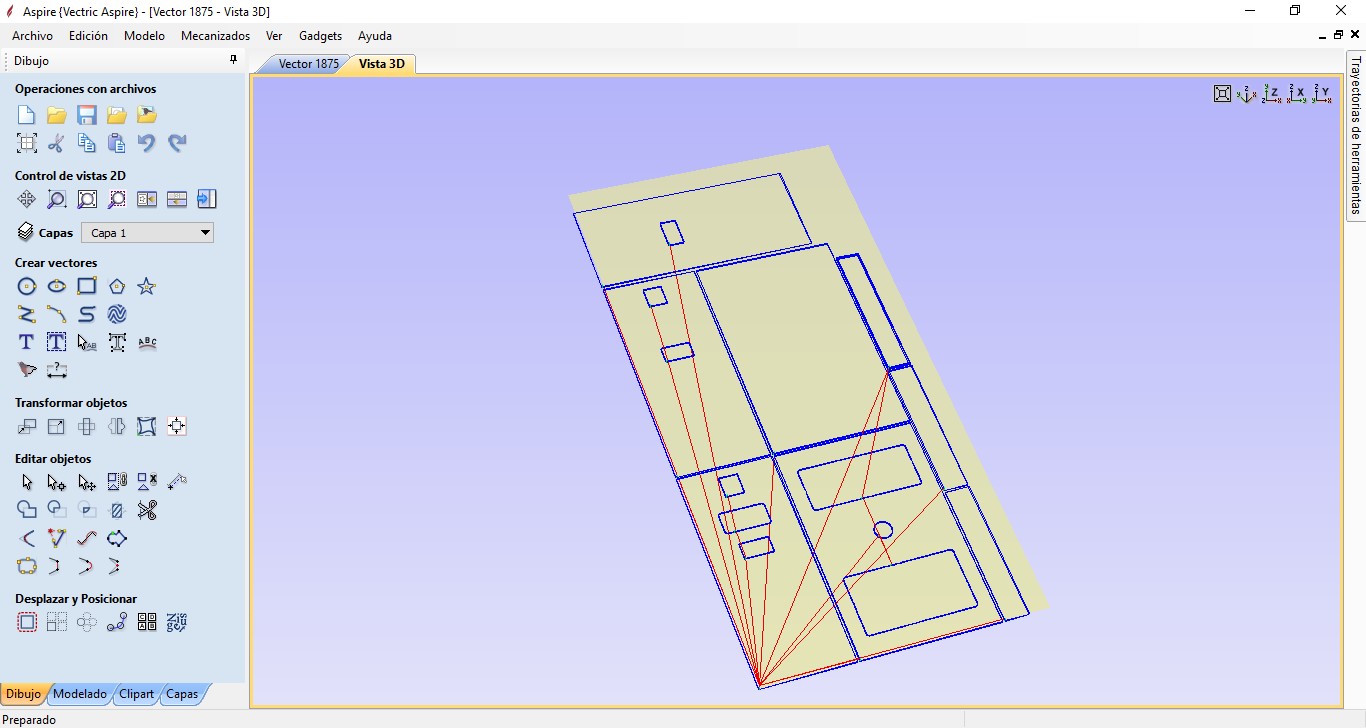Screen dimensions: 1366x728
Task: Open the Text on a curve ABC tool
Action: coord(147,343)
